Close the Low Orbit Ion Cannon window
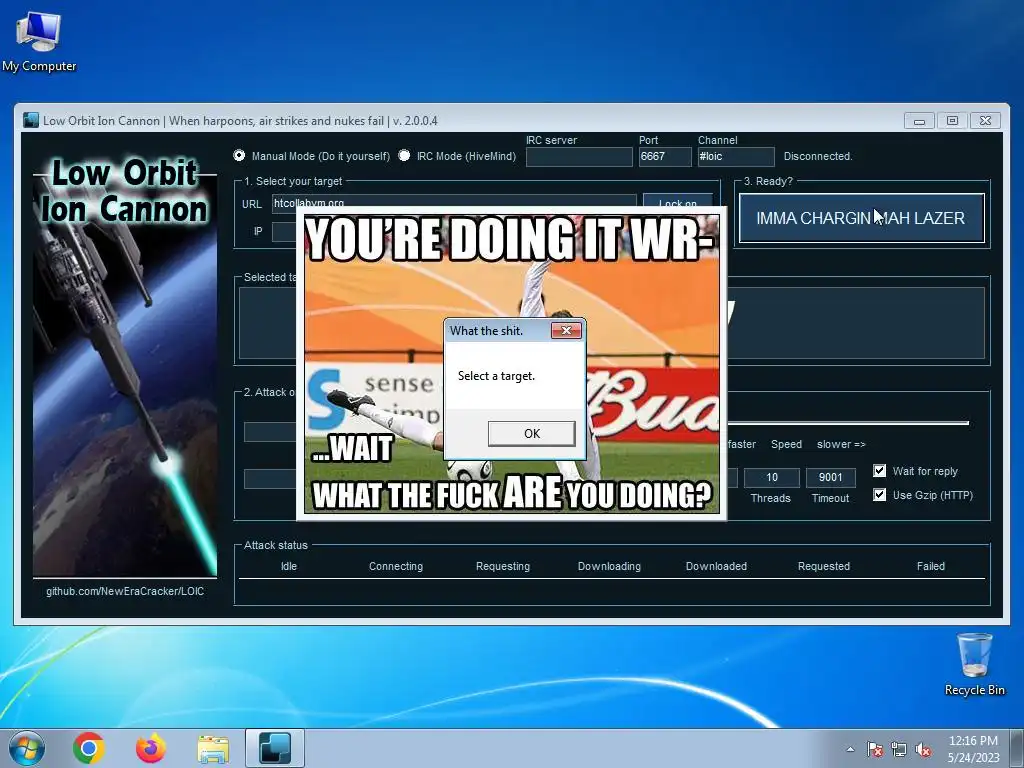This screenshot has height=768, width=1024. (985, 121)
